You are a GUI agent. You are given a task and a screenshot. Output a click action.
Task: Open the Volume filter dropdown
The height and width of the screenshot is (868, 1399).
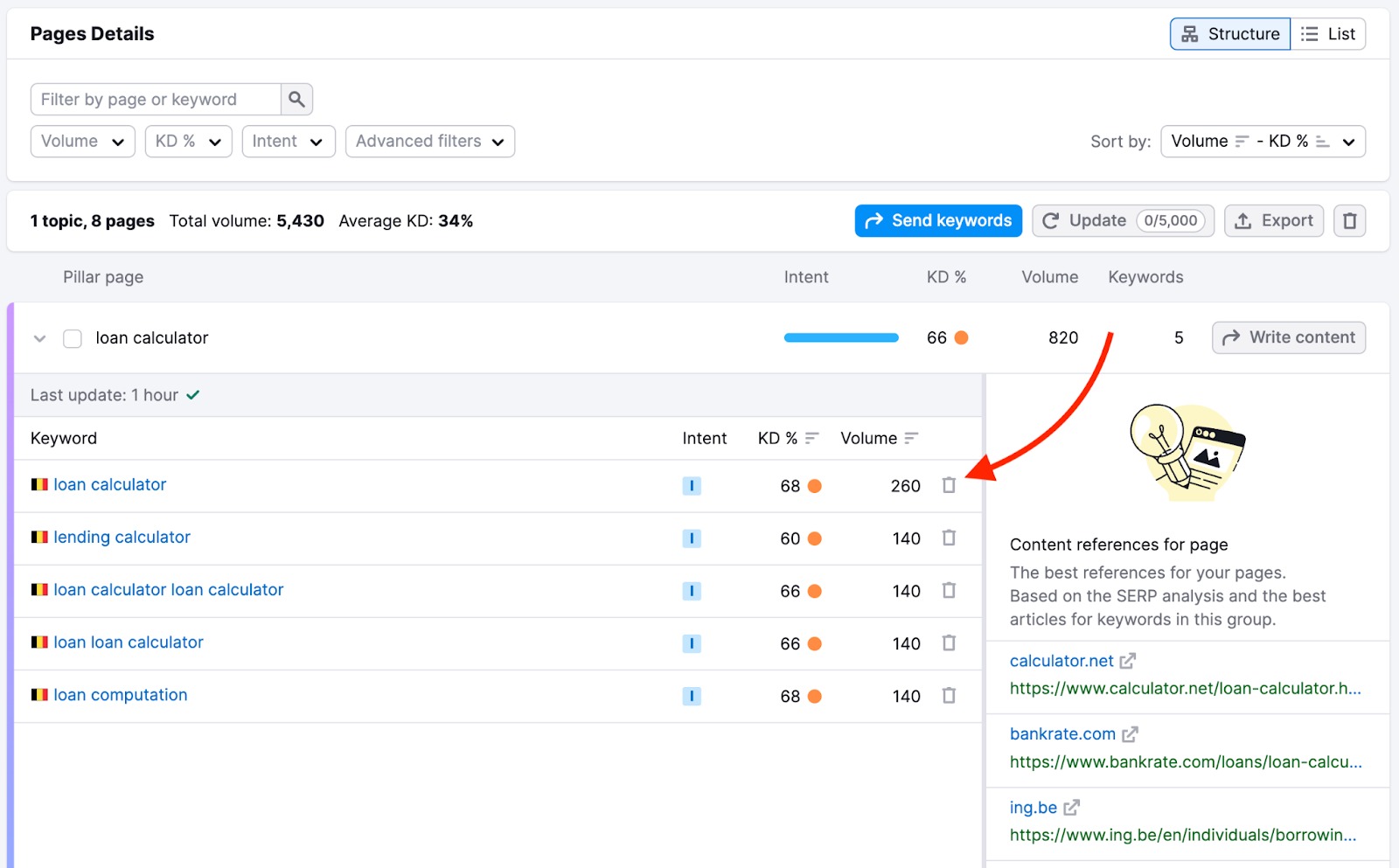coord(83,142)
